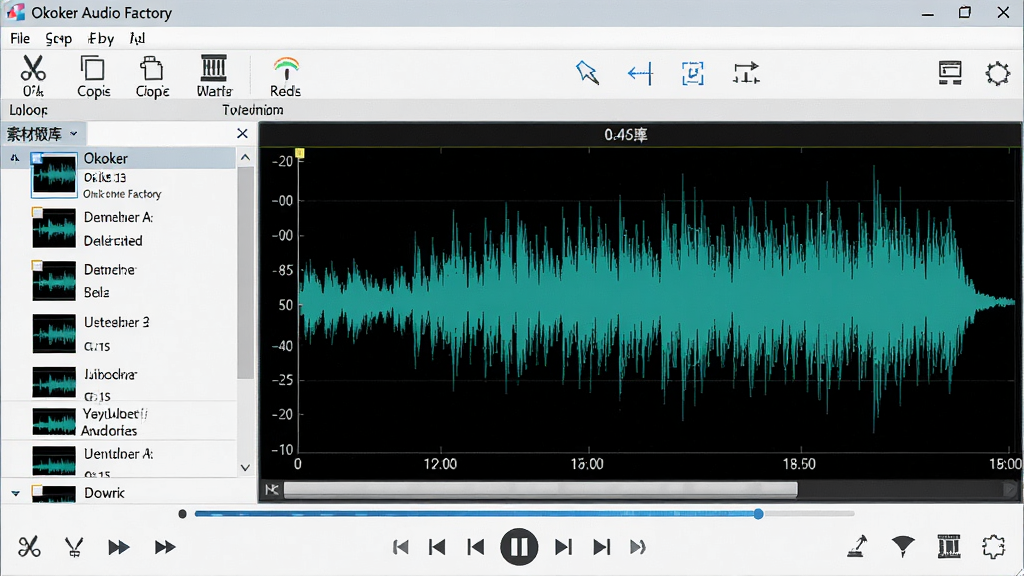Open the File menu
The height and width of the screenshot is (576, 1024).
[20, 39]
